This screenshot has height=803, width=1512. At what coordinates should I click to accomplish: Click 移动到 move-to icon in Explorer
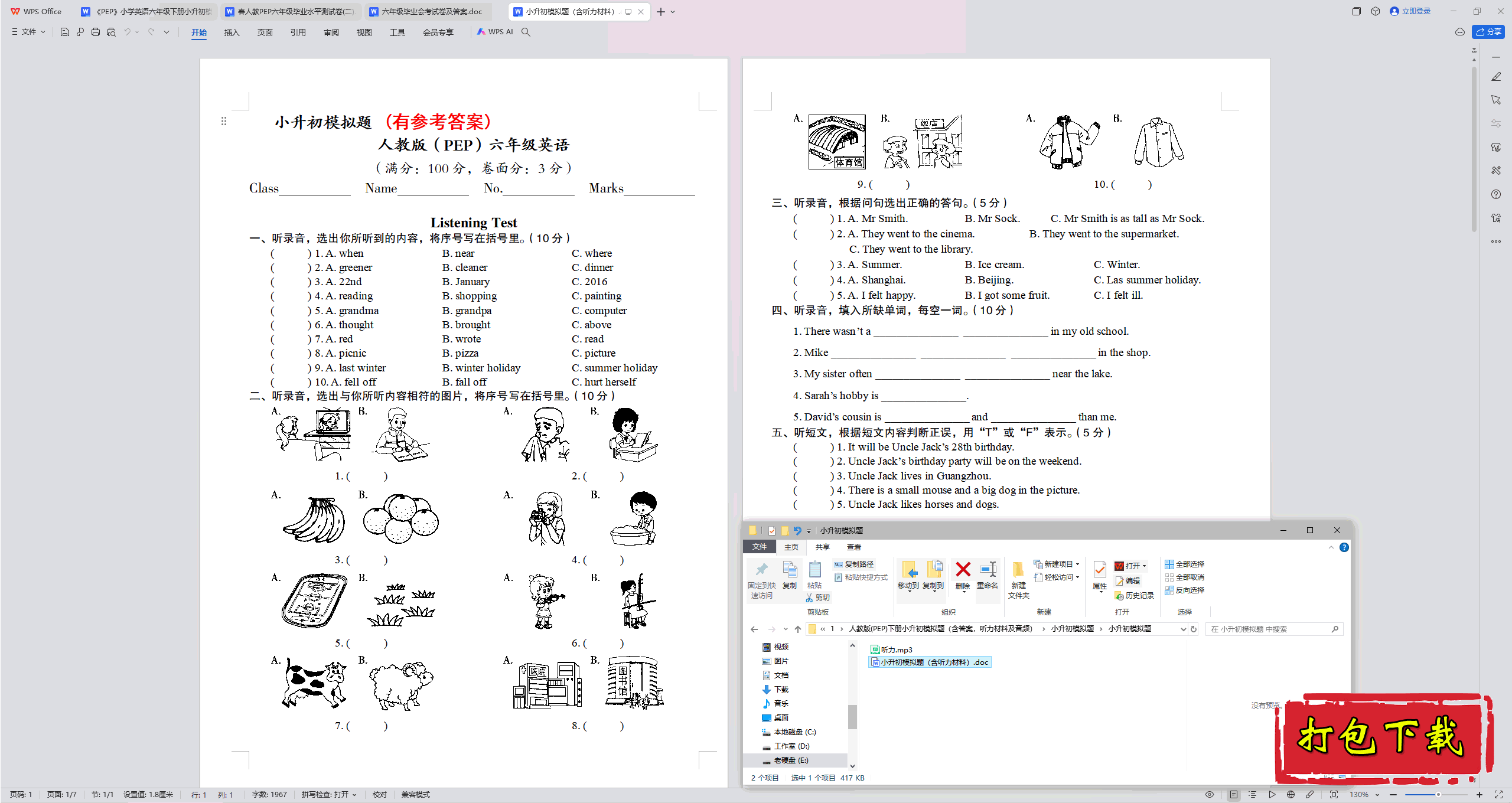click(x=908, y=576)
